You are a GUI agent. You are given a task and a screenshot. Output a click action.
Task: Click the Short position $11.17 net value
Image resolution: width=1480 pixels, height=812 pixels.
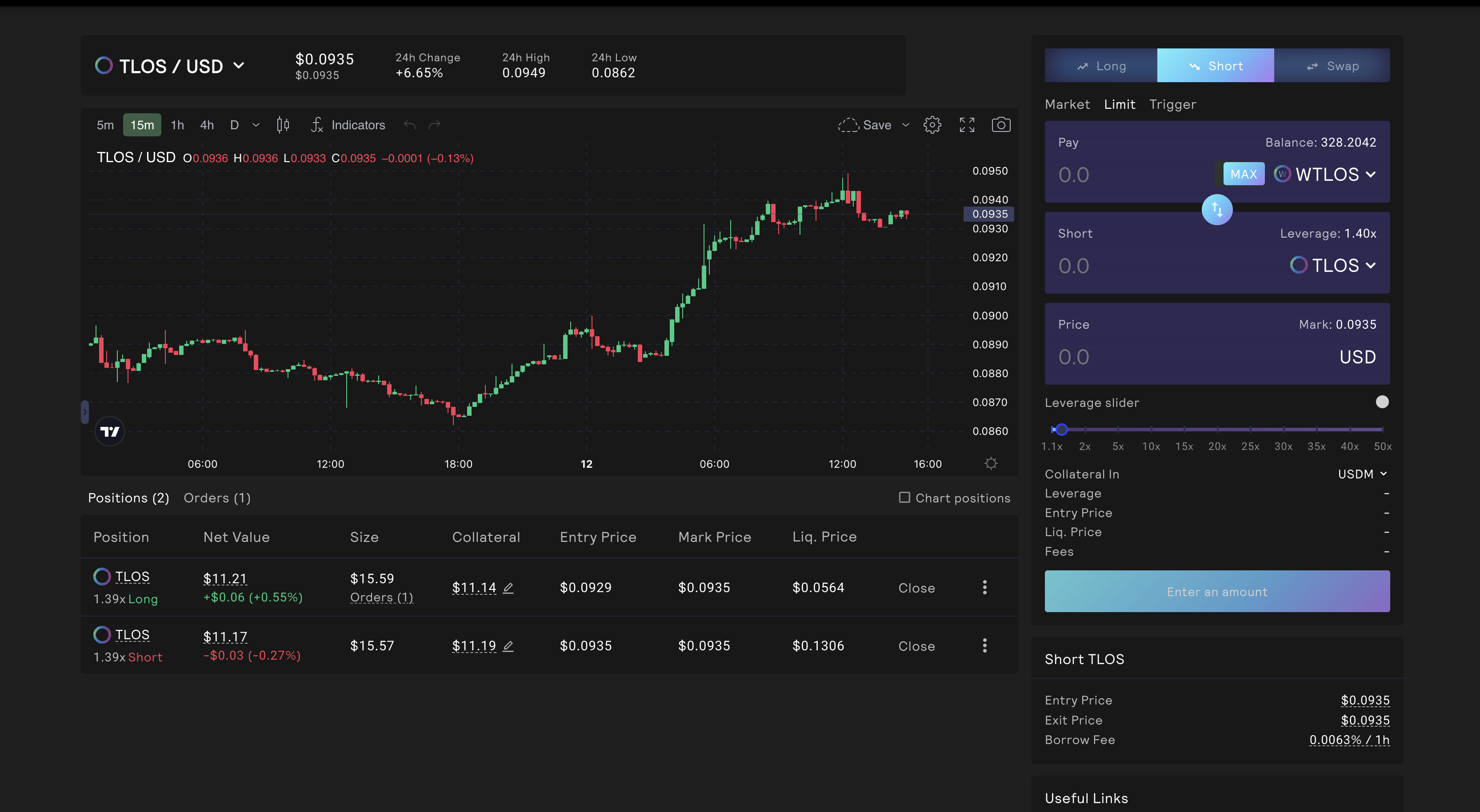(225, 637)
